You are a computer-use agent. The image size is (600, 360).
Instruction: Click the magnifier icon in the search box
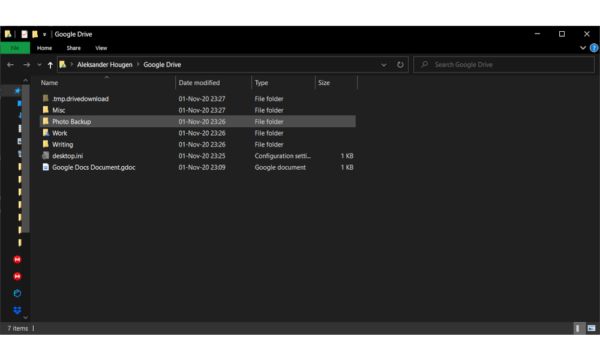tap(424, 64)
